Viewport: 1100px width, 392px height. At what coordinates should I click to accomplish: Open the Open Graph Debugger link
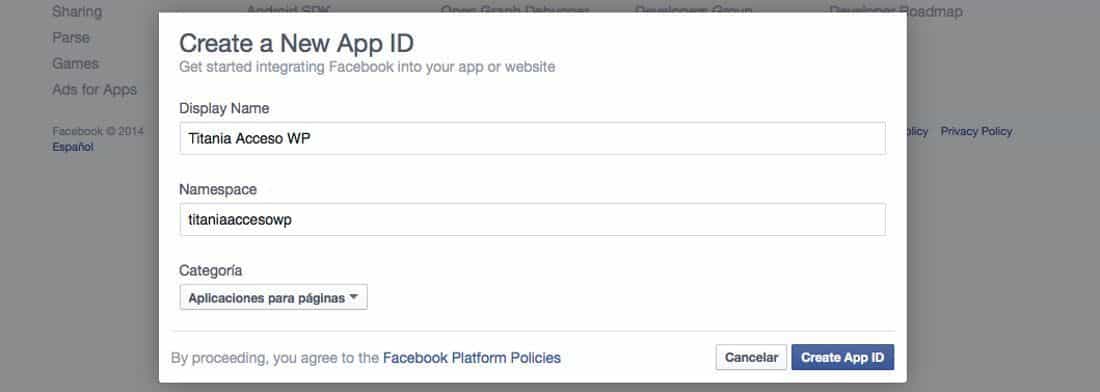(x=515, y=11)
